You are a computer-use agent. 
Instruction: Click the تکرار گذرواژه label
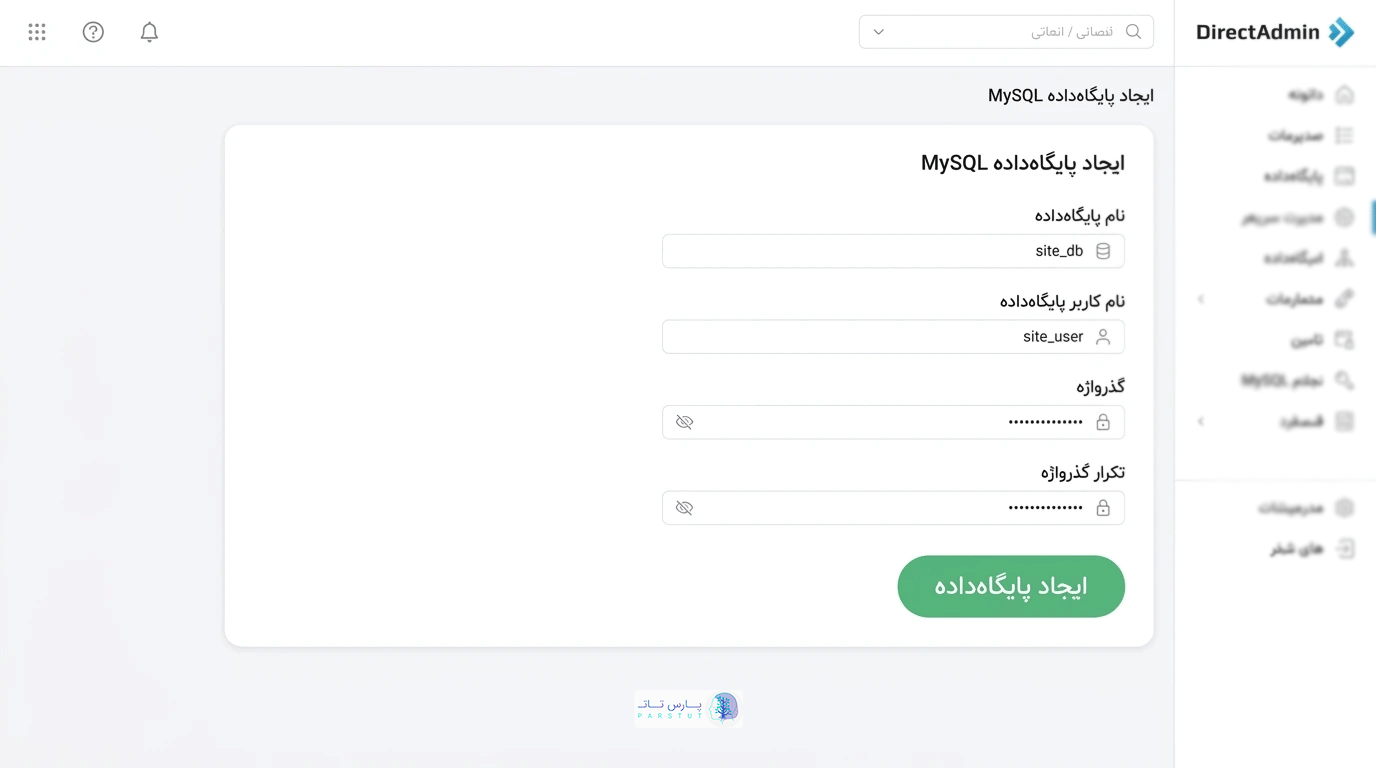pyautogui.click(x=1083, y=472)
